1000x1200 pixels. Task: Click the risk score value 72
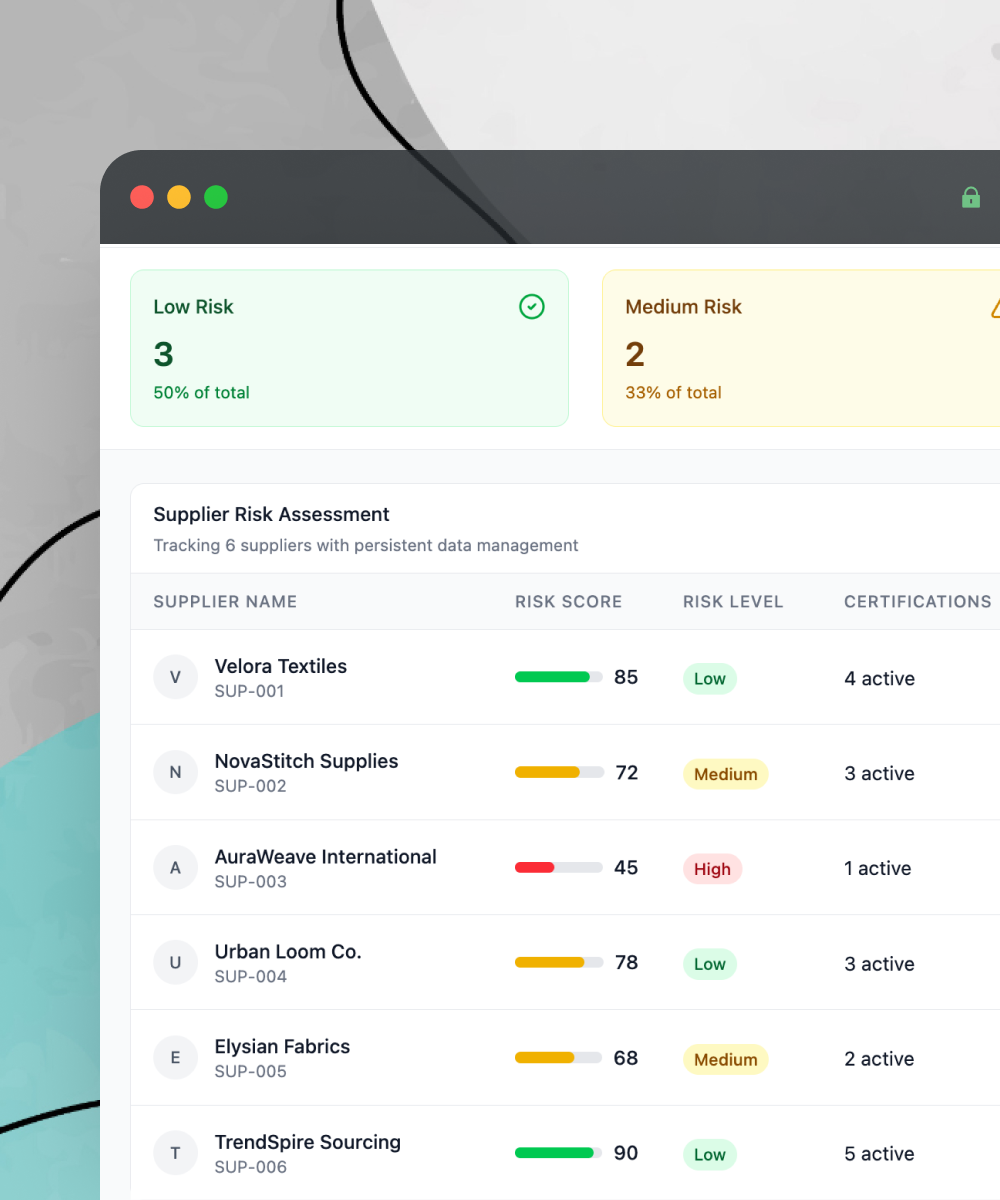coord(626,772)
